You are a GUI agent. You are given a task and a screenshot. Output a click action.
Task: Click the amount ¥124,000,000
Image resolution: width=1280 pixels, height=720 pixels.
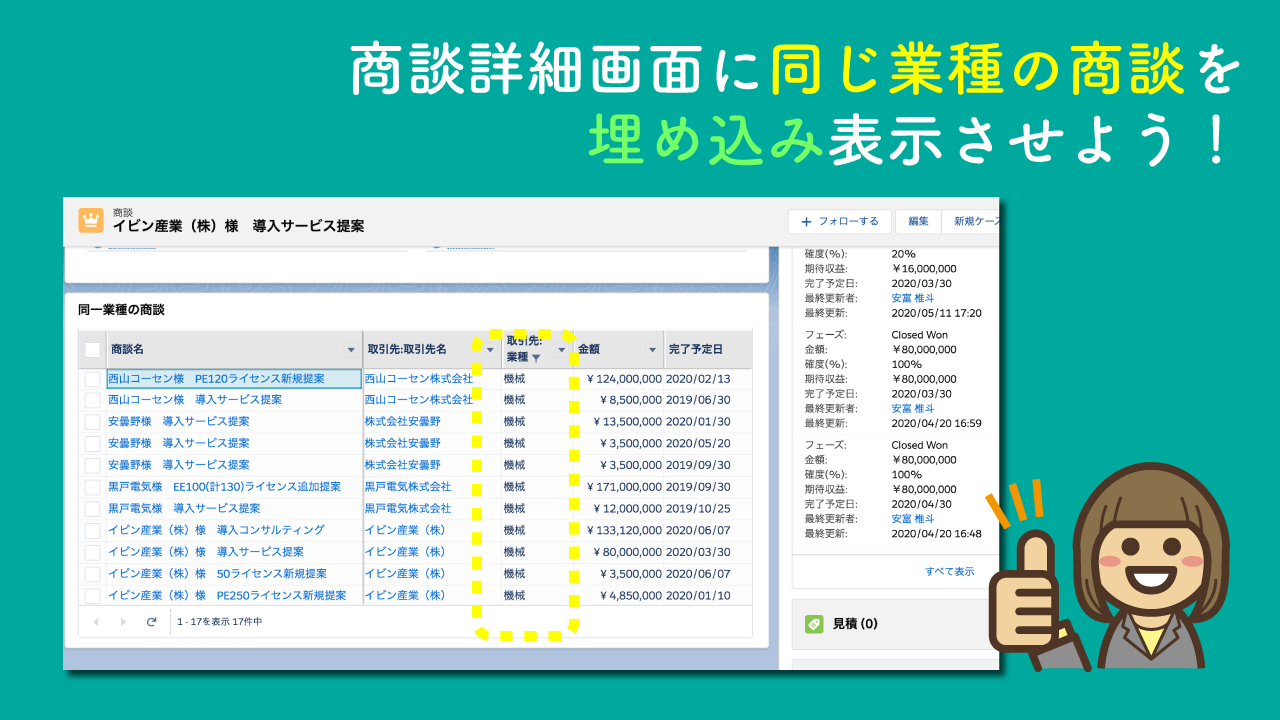pyautogui.click(x=623, y=379)
